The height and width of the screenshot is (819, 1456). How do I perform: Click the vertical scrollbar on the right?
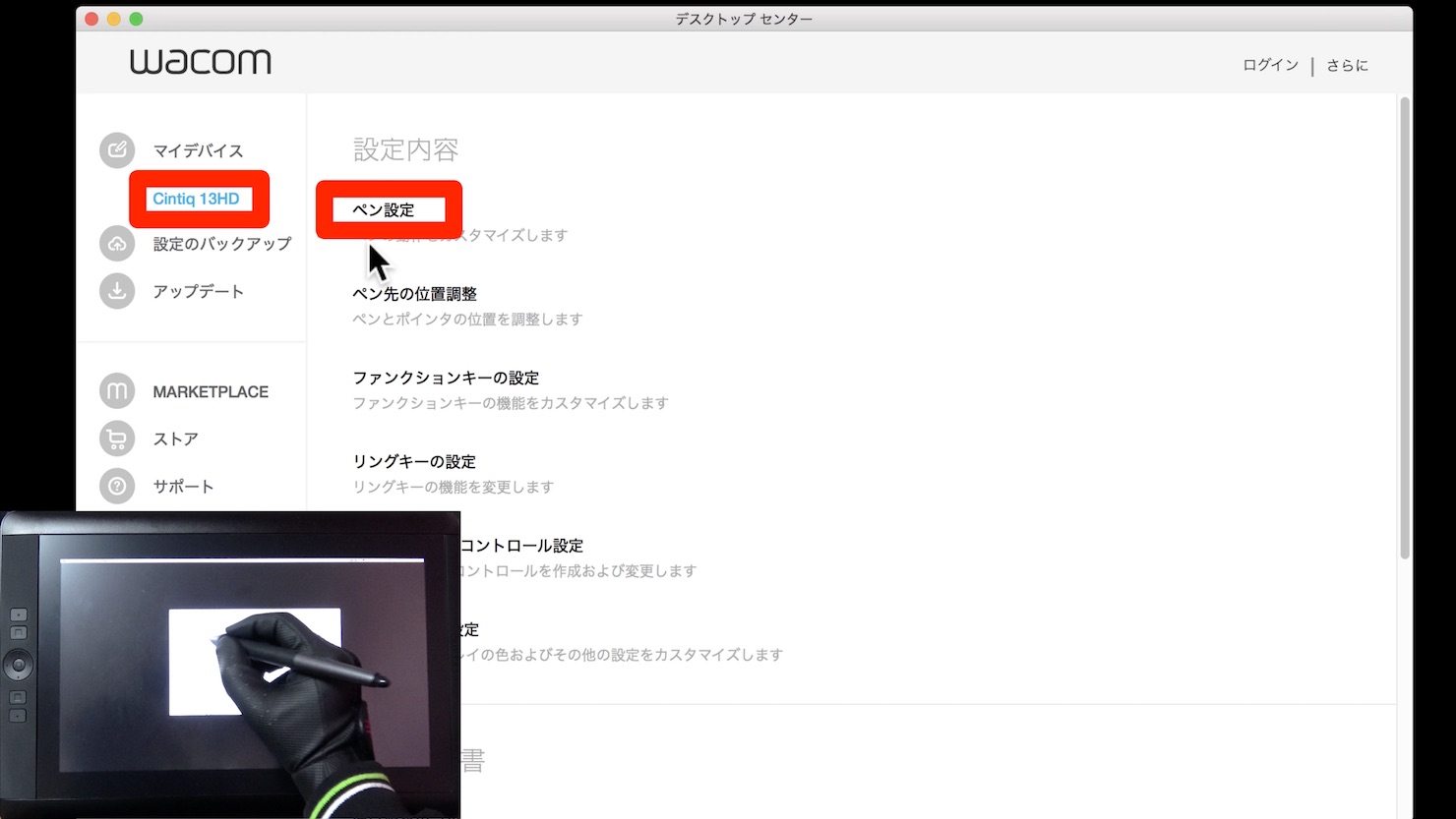pyautogui.click(x=1405, y=329)
